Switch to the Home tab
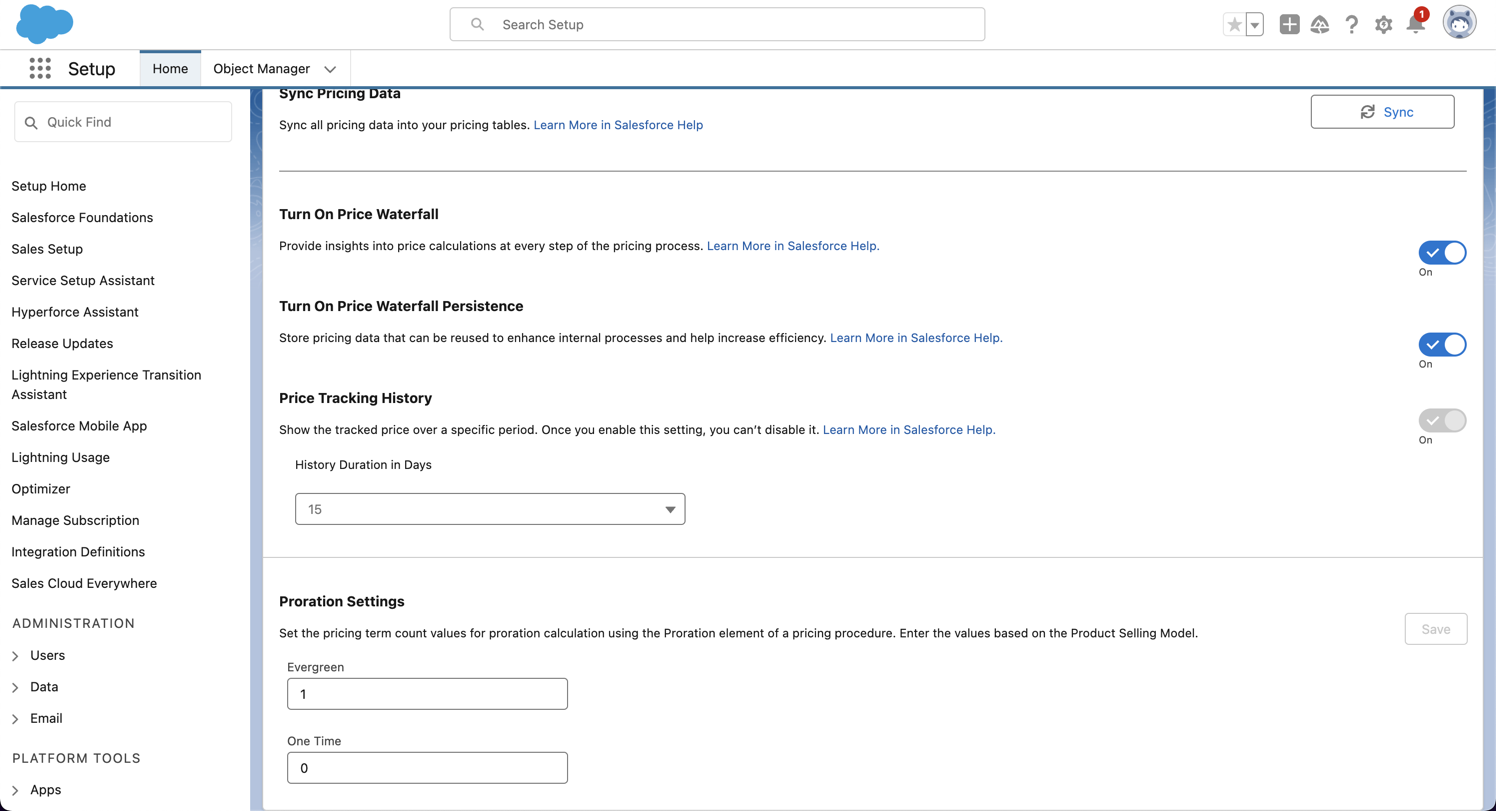Screen dimensions: 1496x811 170,68
